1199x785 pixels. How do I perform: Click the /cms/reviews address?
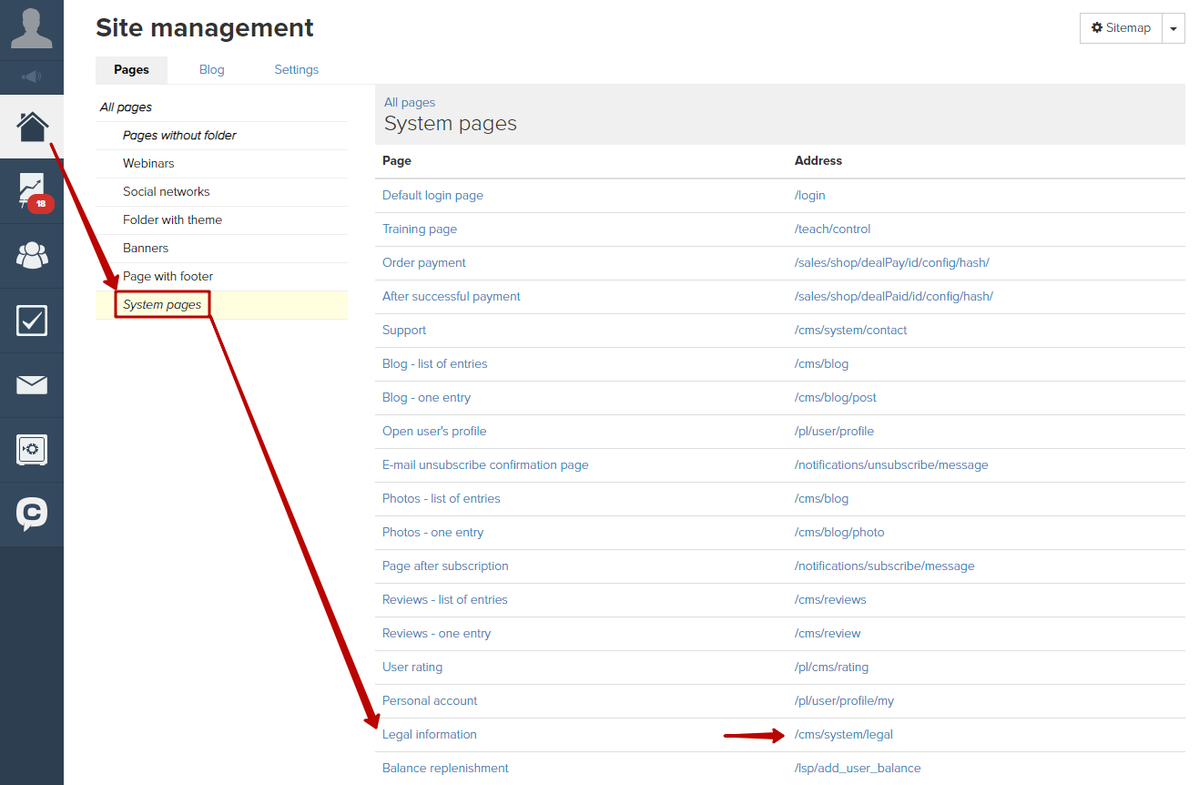830,600
